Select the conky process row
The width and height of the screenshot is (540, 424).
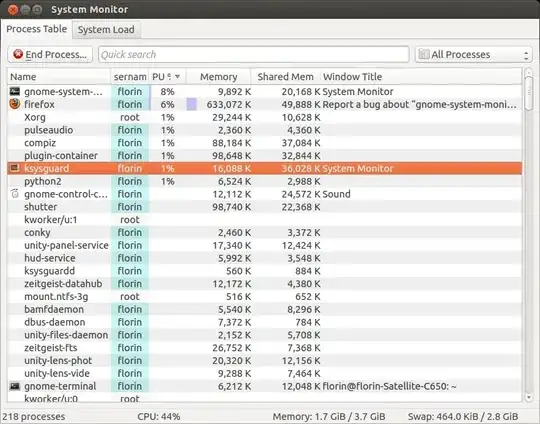point(264,232)
